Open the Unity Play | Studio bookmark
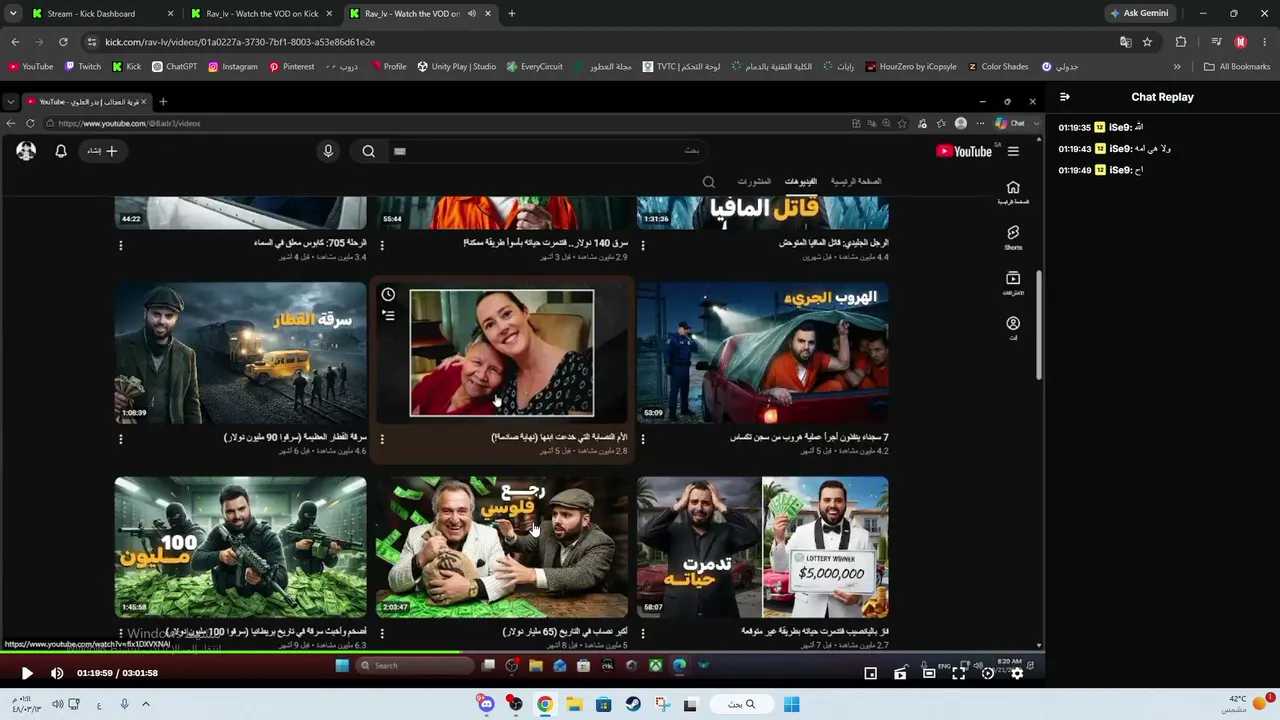Image resolution: width=1280 pixels, height=720 pixels. coord(457,67)
